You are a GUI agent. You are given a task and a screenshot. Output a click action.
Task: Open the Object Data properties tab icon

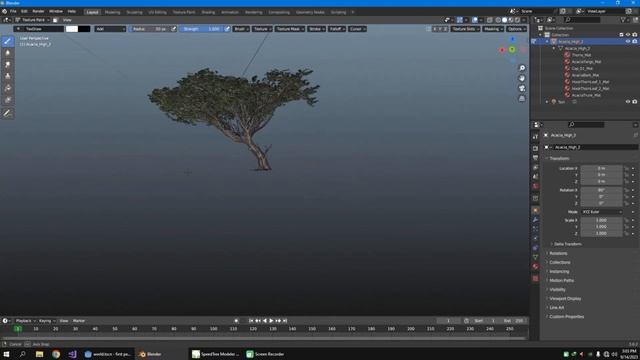click(x=535, y=257)
